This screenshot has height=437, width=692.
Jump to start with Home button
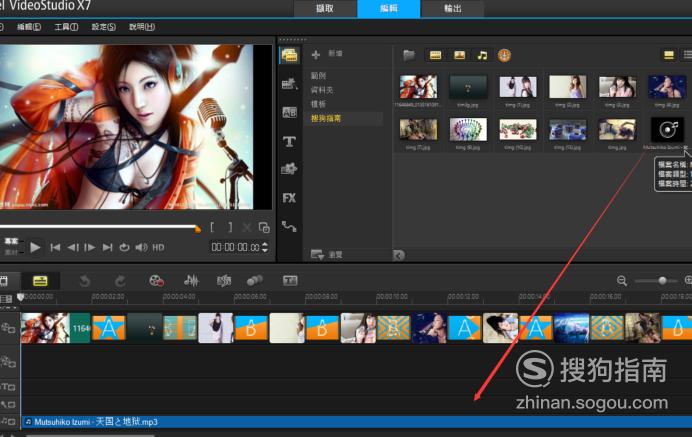55,248
